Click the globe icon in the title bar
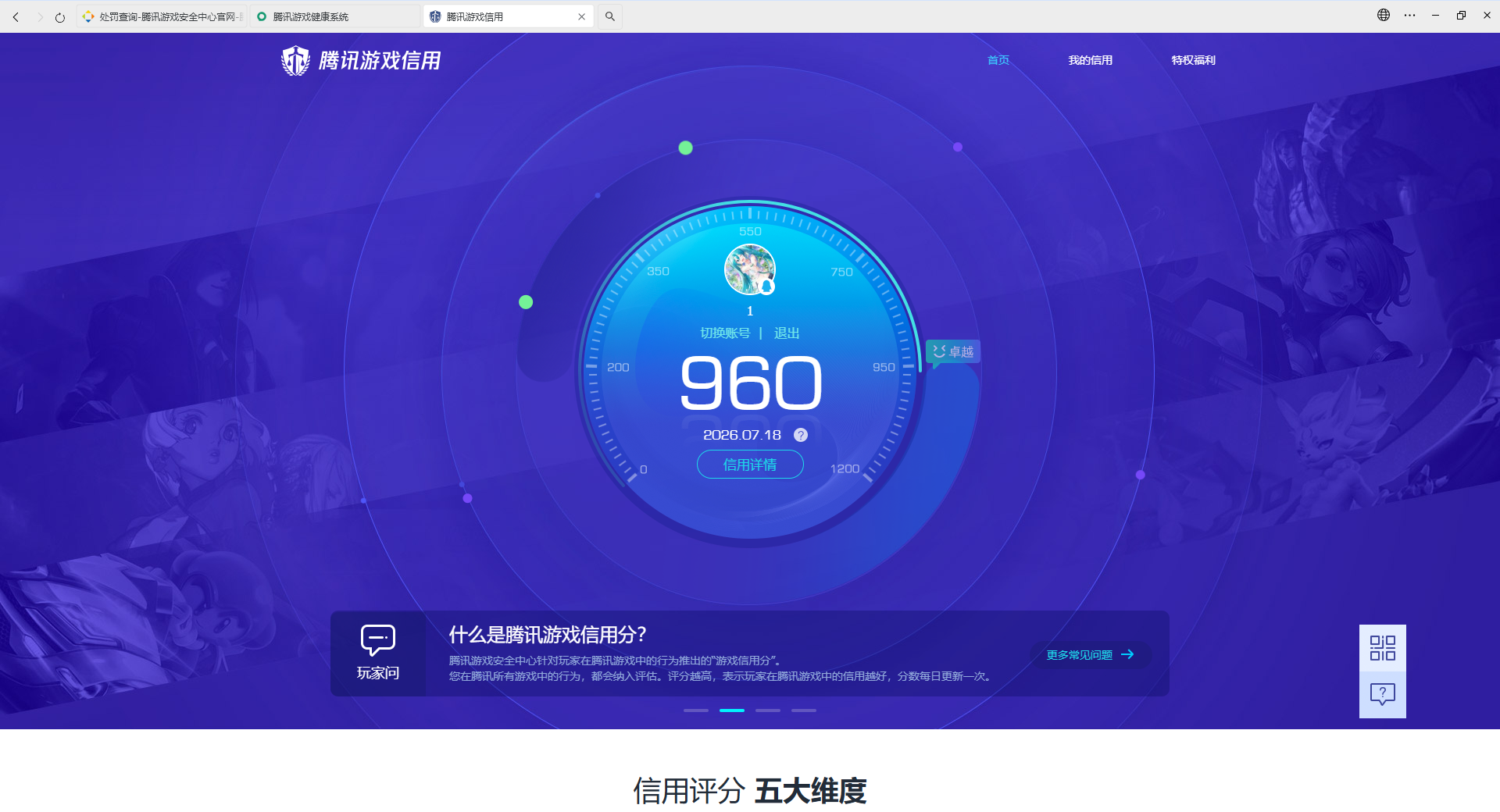Screen dimensions: 1500x812 [1384, 15]
